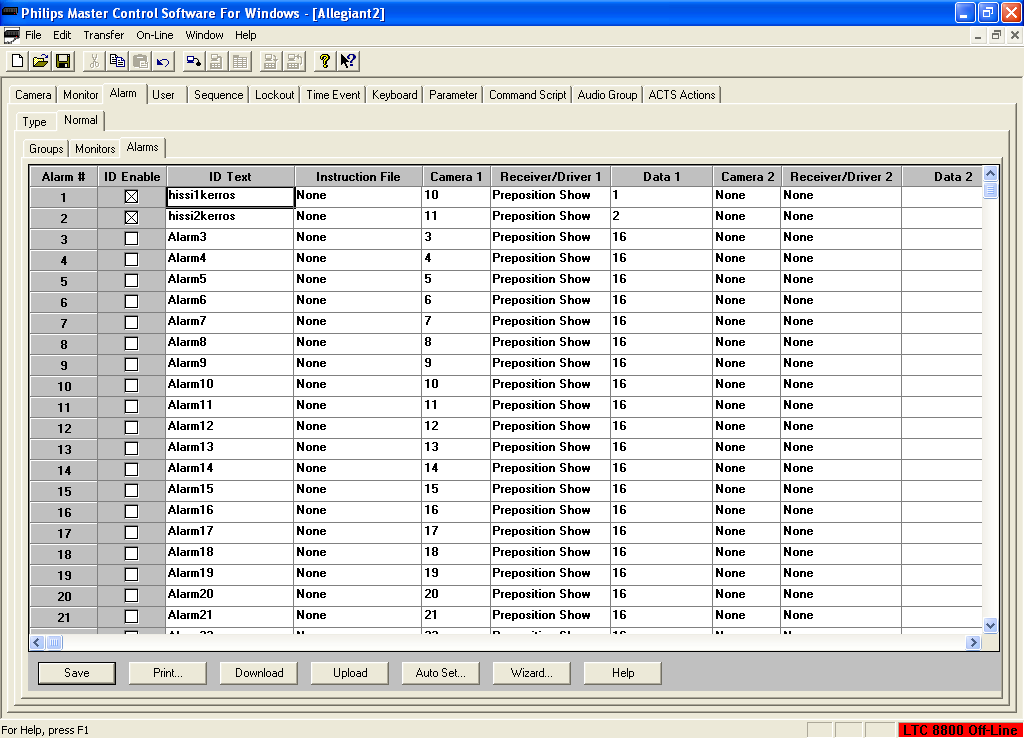Activate context help pointer icon
The width and height of the screenshot is (1024, 738).
click(x=348, y=61)
